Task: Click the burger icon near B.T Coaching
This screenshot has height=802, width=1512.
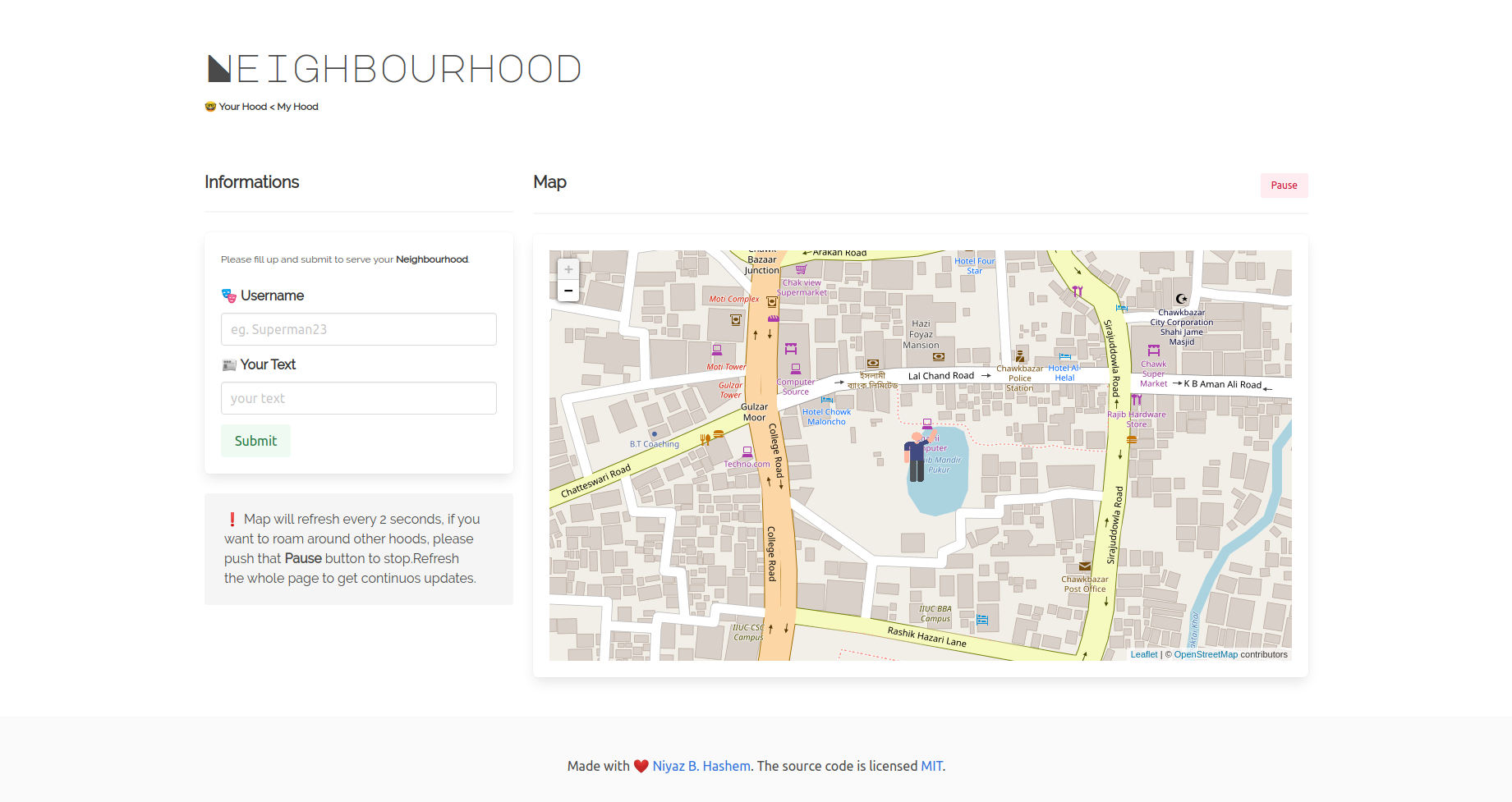Action: point(719,434)
